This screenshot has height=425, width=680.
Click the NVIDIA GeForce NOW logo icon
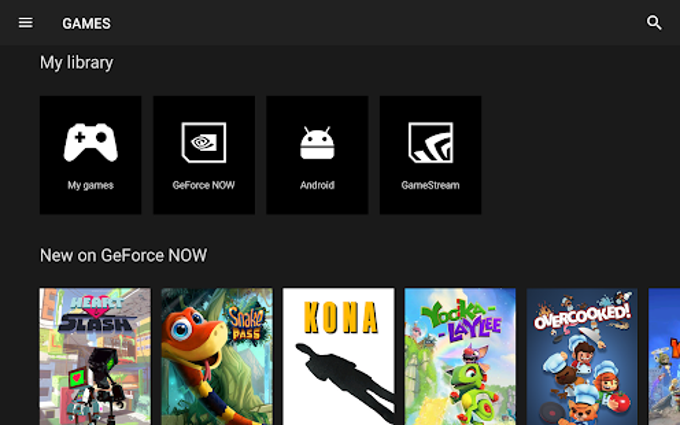pos(203,143)
